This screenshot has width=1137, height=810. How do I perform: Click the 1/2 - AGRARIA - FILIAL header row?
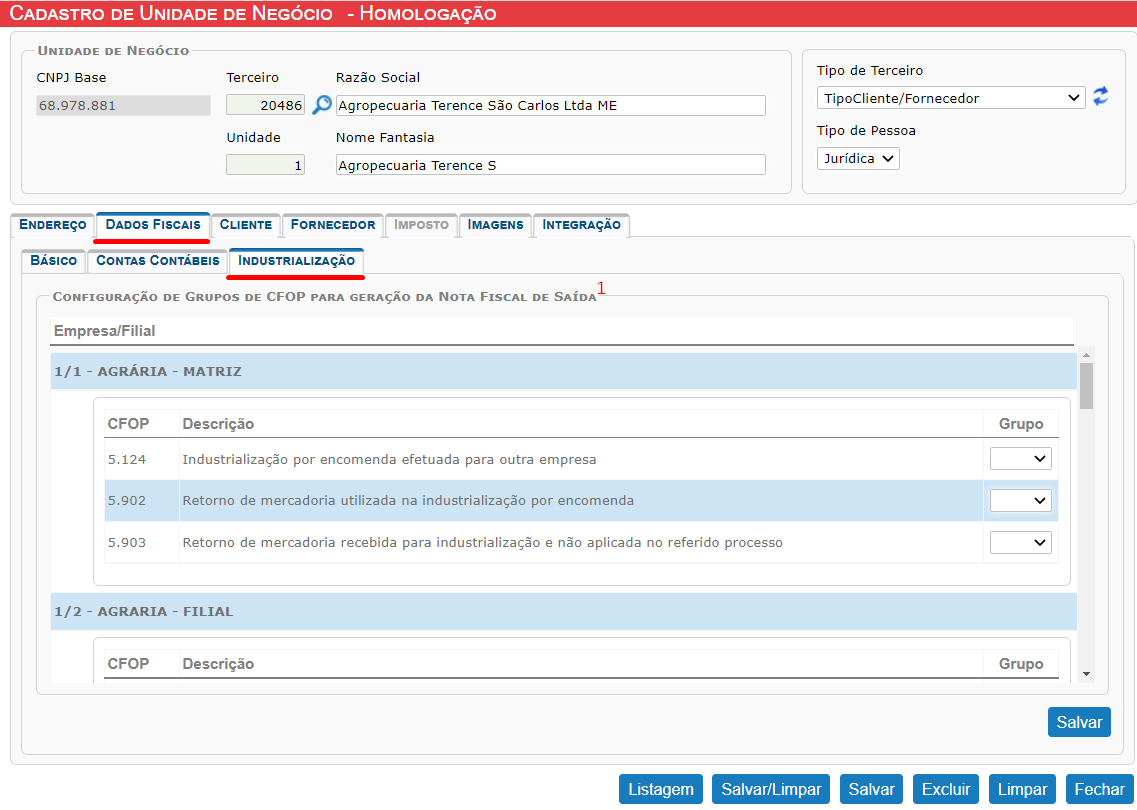(x=563, y=611)
